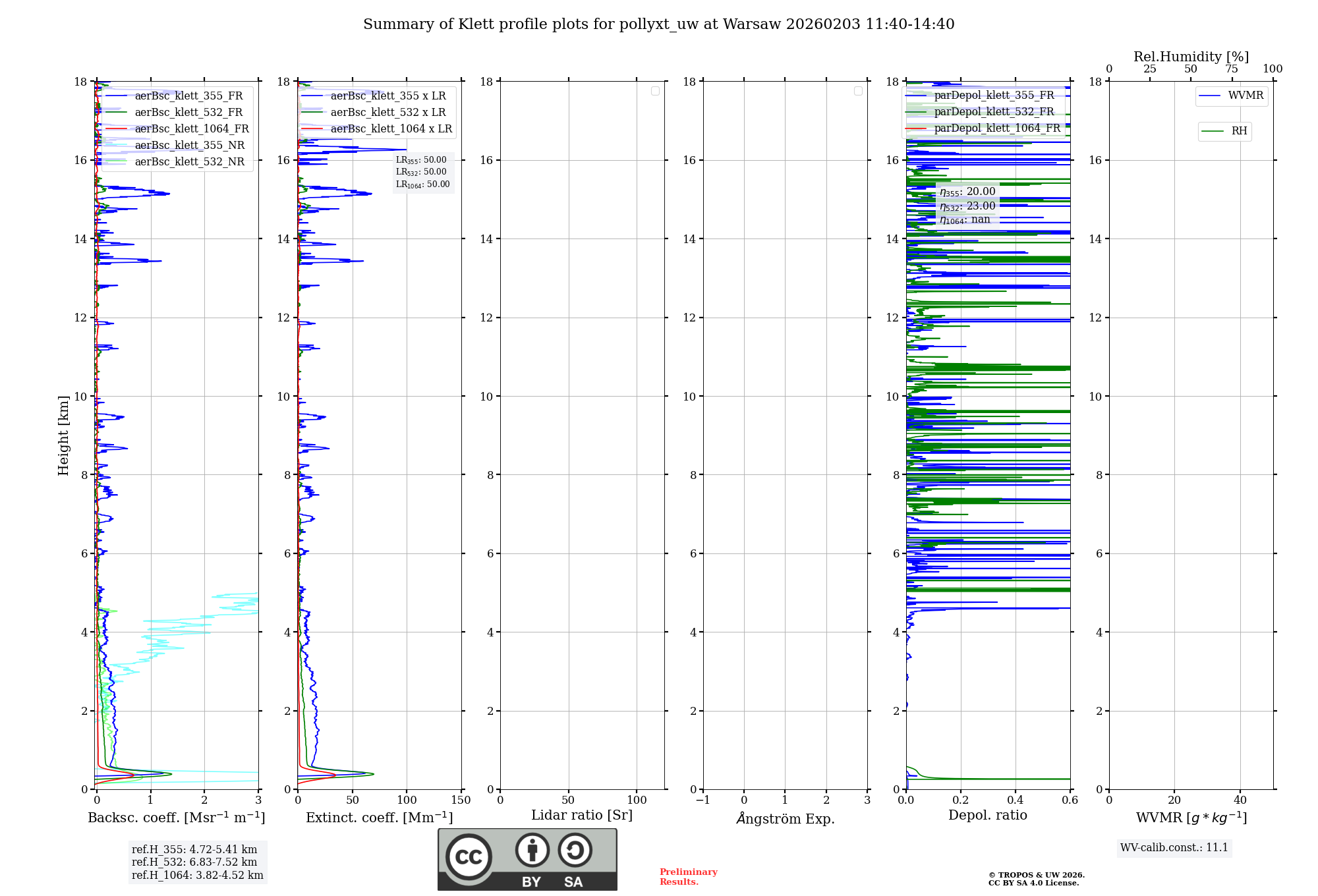Screen dimensions: 1318x896
Task: Click the BY label on license badge
Action: (531, 882)
